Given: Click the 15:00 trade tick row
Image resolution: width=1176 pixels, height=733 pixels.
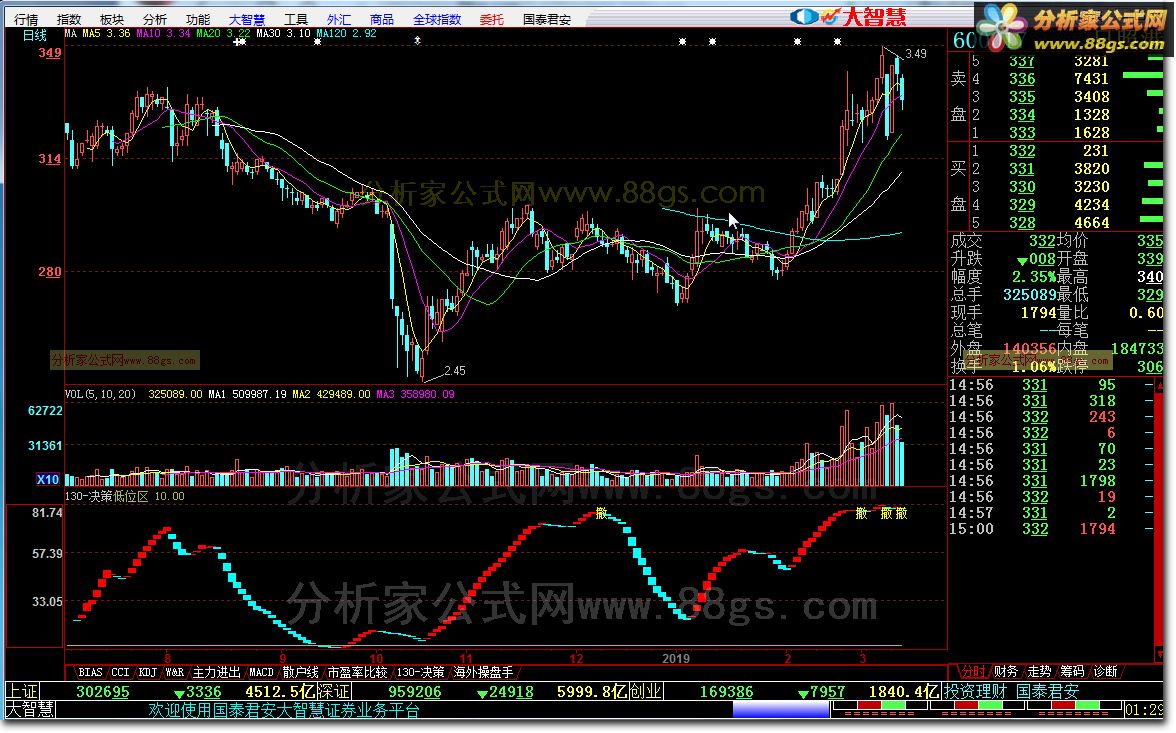Looking at the screenshot, I should tap(1051, 529).
